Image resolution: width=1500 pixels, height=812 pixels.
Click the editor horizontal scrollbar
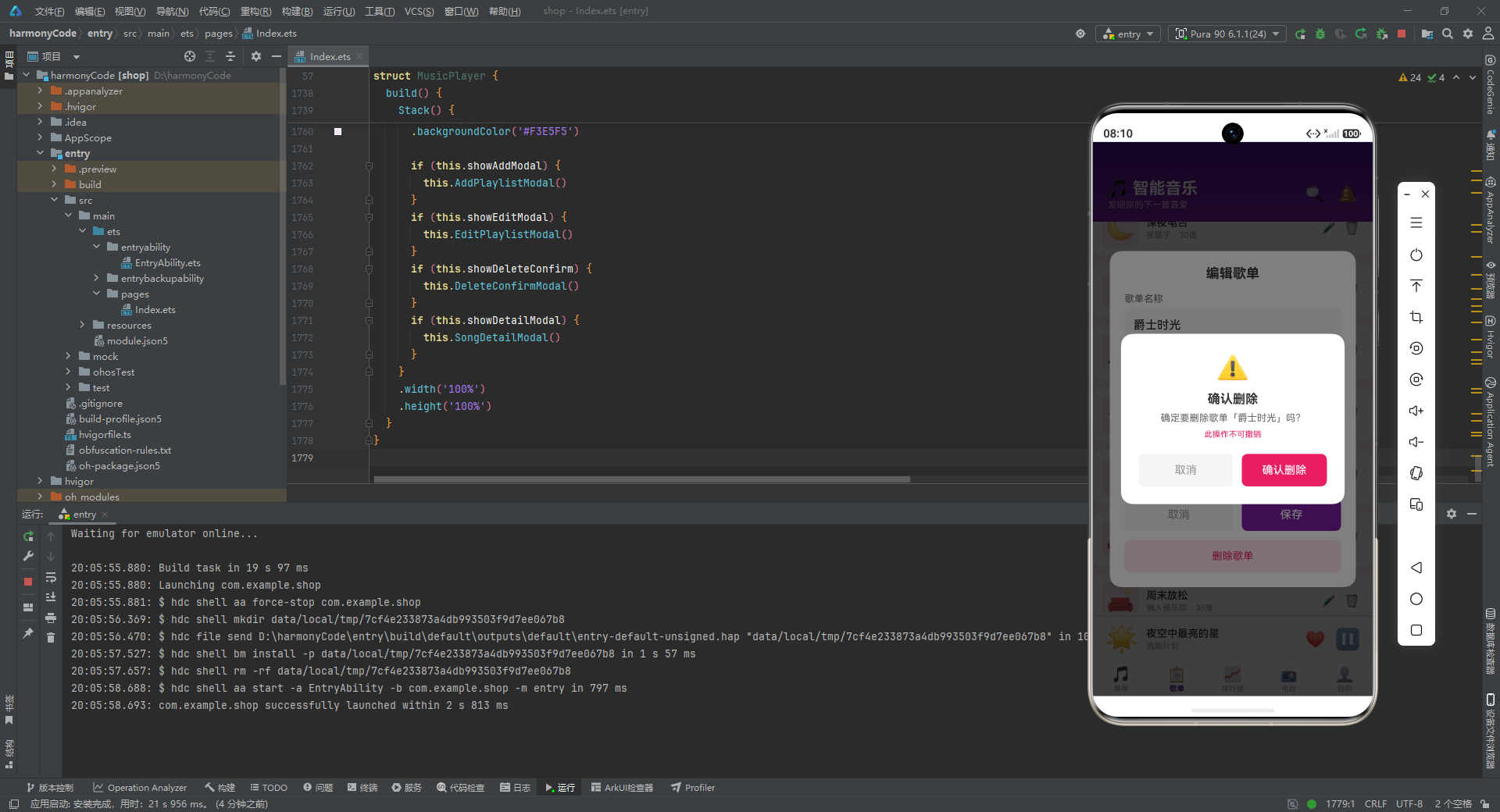(x=641, y=479)
